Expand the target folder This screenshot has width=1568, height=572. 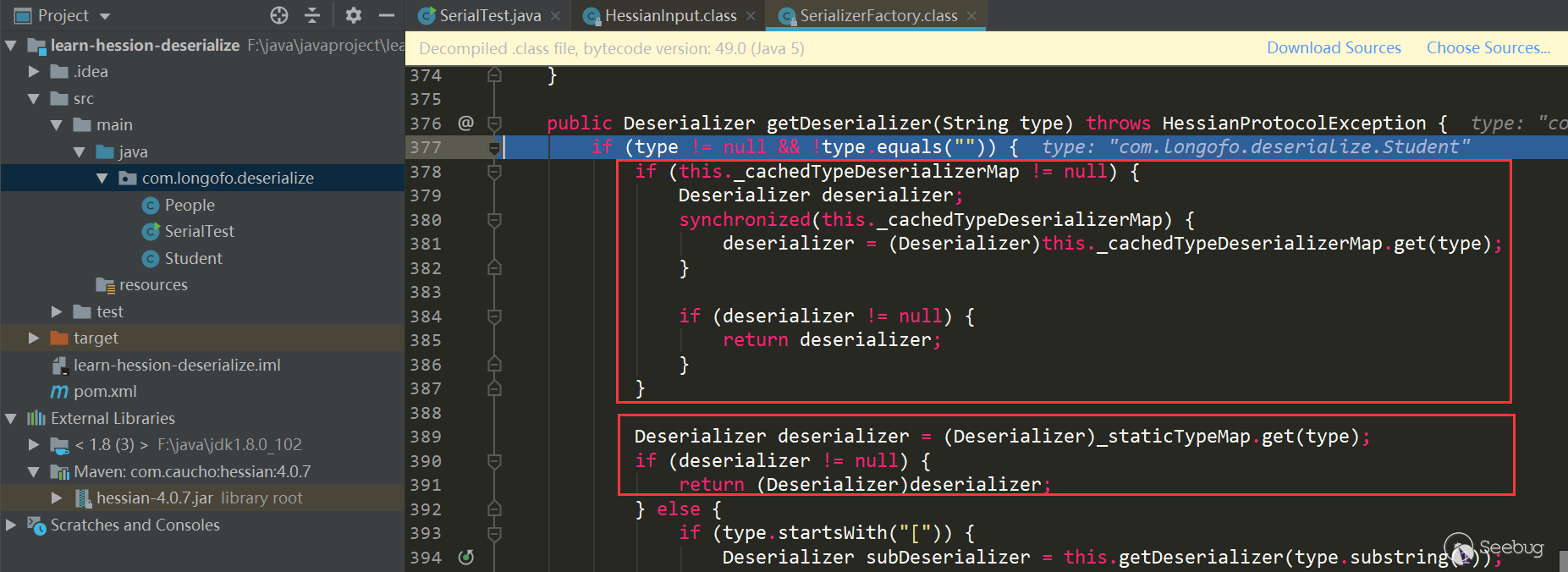[34, 338]
